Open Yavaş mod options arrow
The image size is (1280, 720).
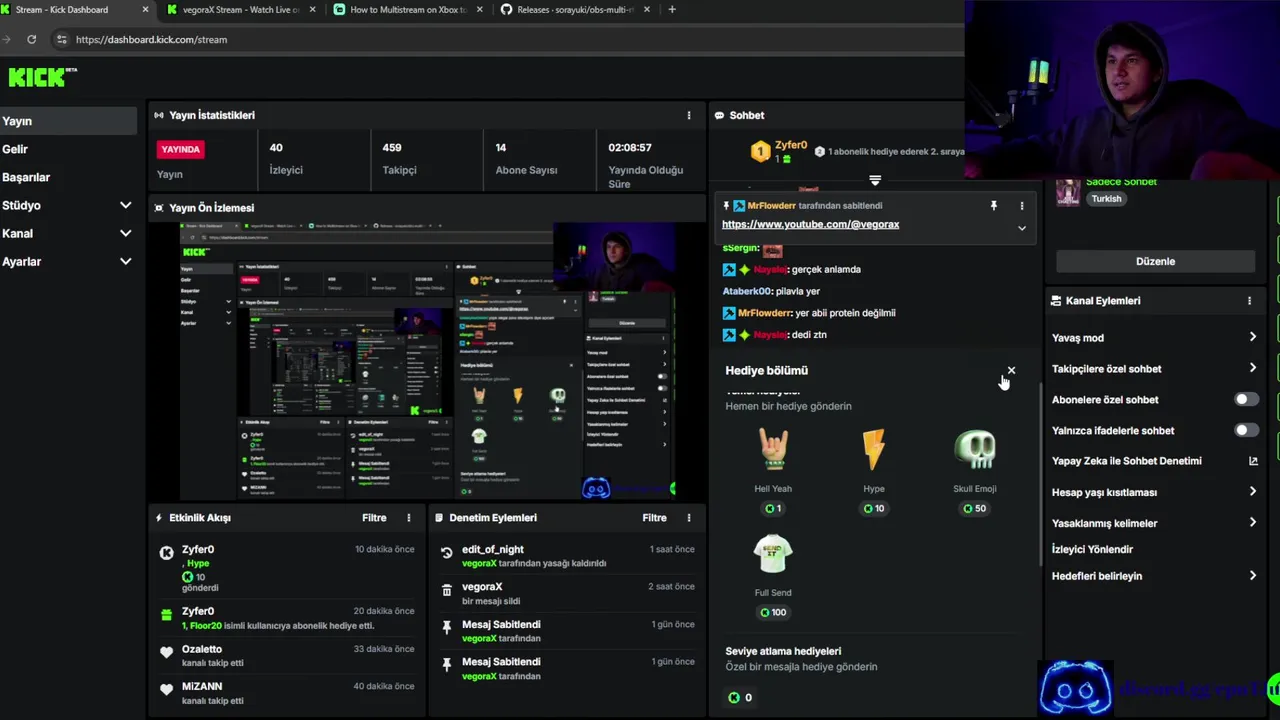[x=1252, y=338]
